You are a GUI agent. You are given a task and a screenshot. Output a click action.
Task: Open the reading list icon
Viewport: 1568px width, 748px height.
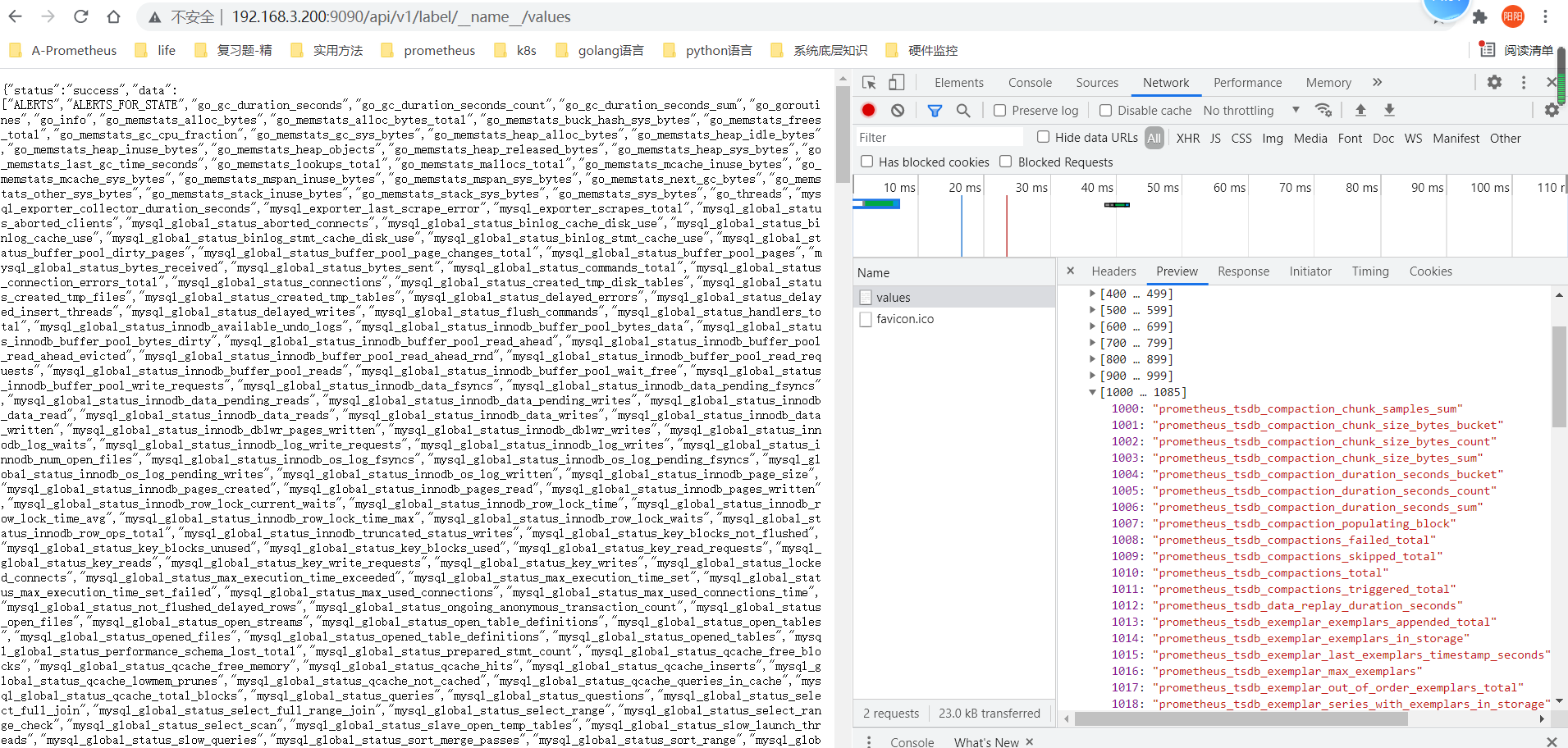(x=1487, y=50)
